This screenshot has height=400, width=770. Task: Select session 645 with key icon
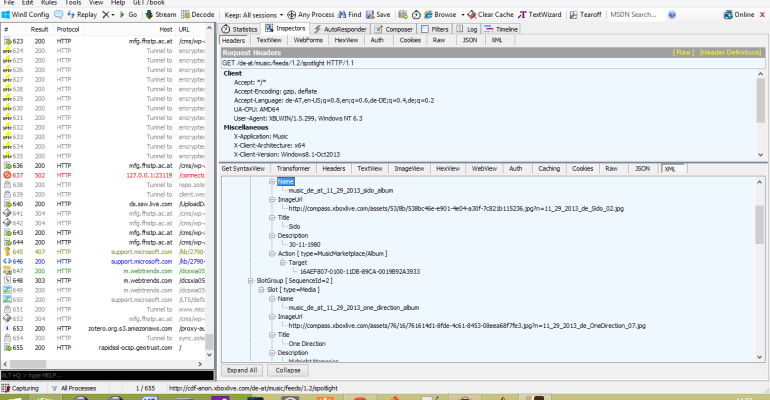104,252
